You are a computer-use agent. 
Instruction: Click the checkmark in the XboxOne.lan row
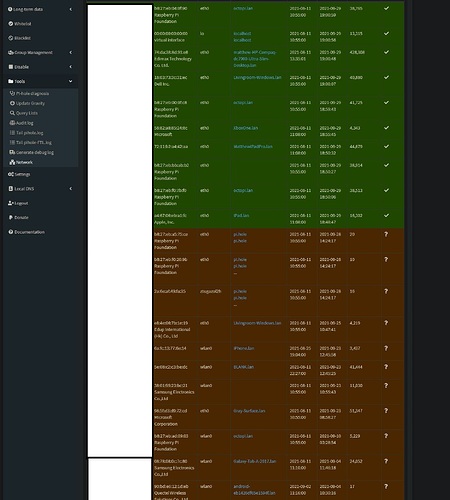pos(386,128)
